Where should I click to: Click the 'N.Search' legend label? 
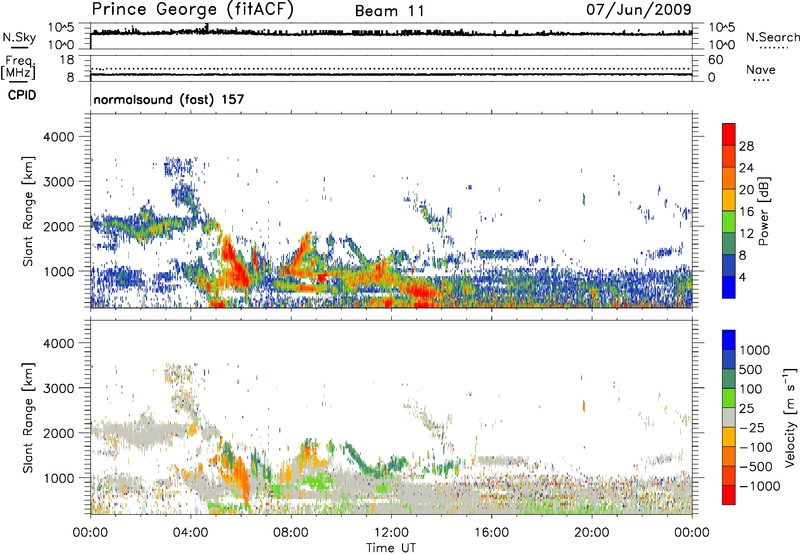[x=772, y=37]
